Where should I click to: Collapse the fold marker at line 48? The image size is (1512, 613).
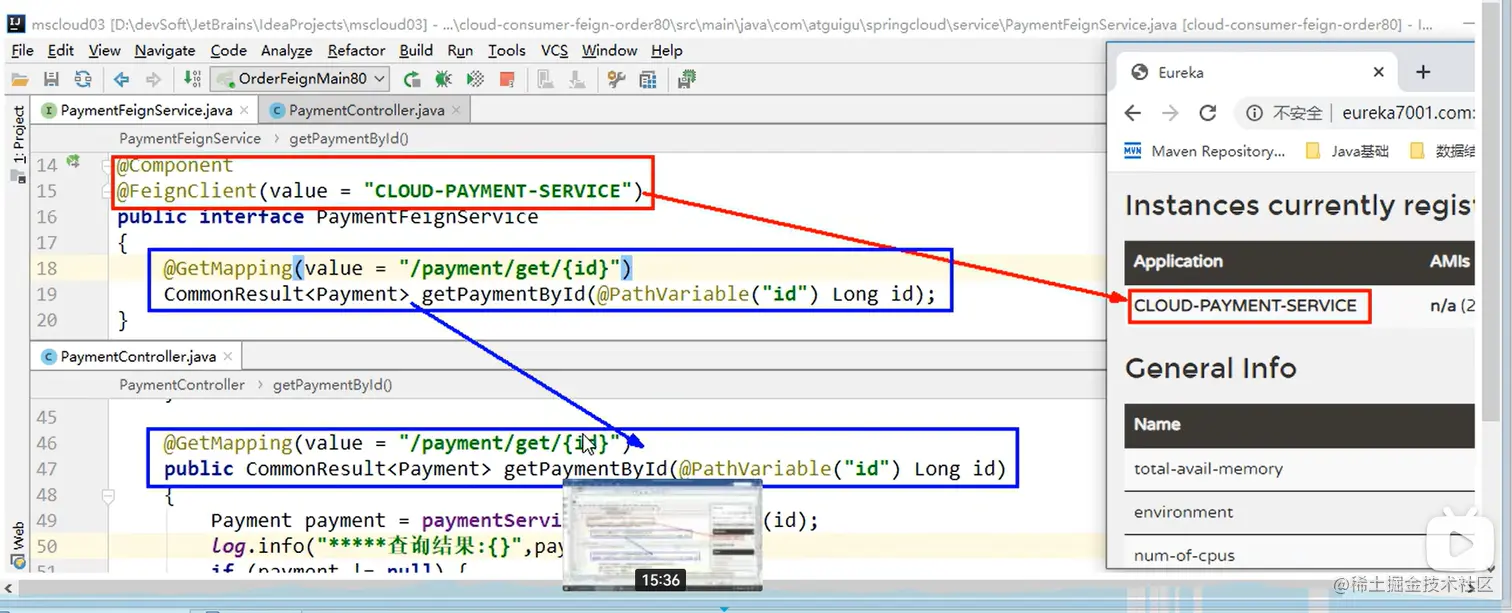108,495
